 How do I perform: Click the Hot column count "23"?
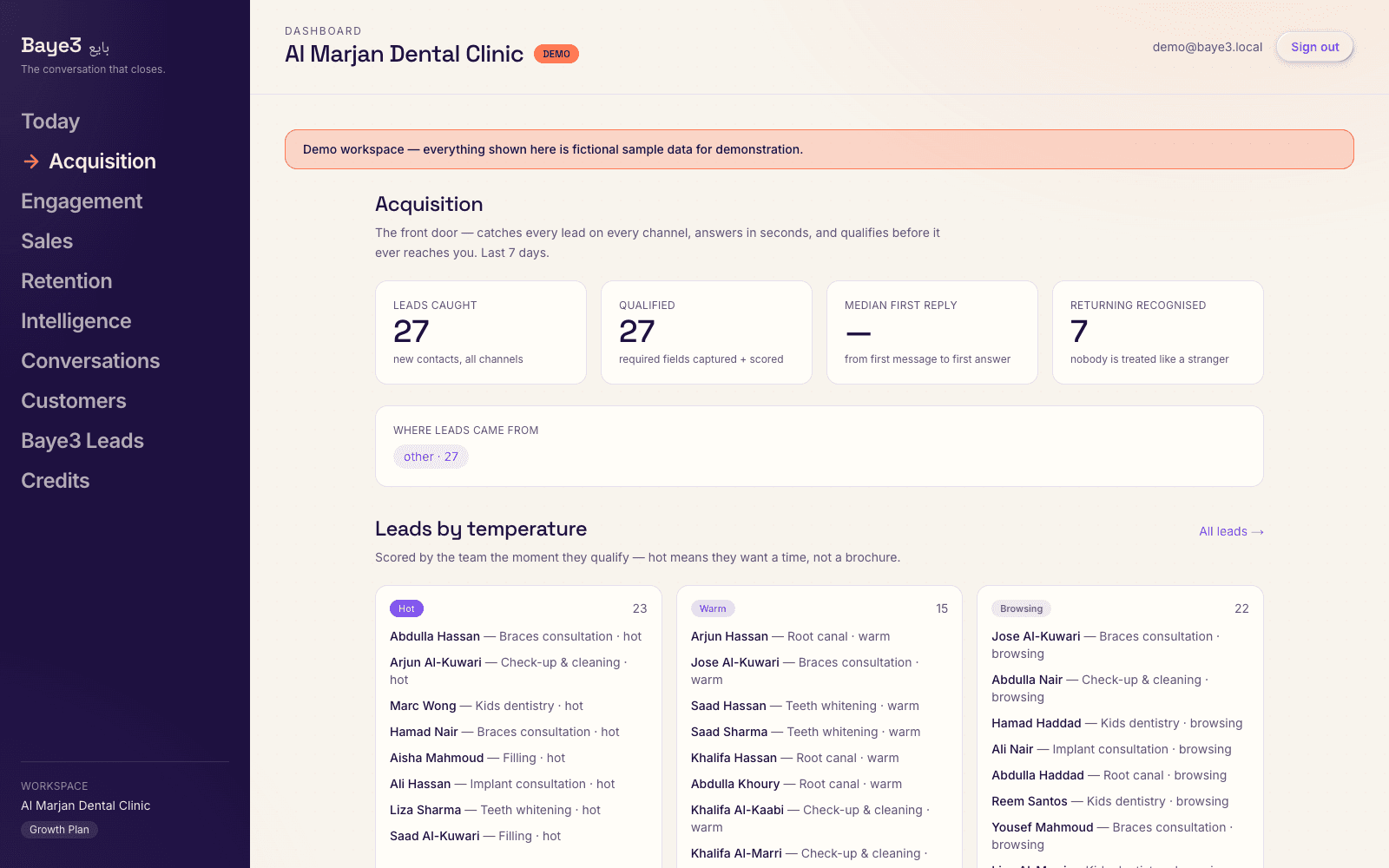[x=640, y=608]
